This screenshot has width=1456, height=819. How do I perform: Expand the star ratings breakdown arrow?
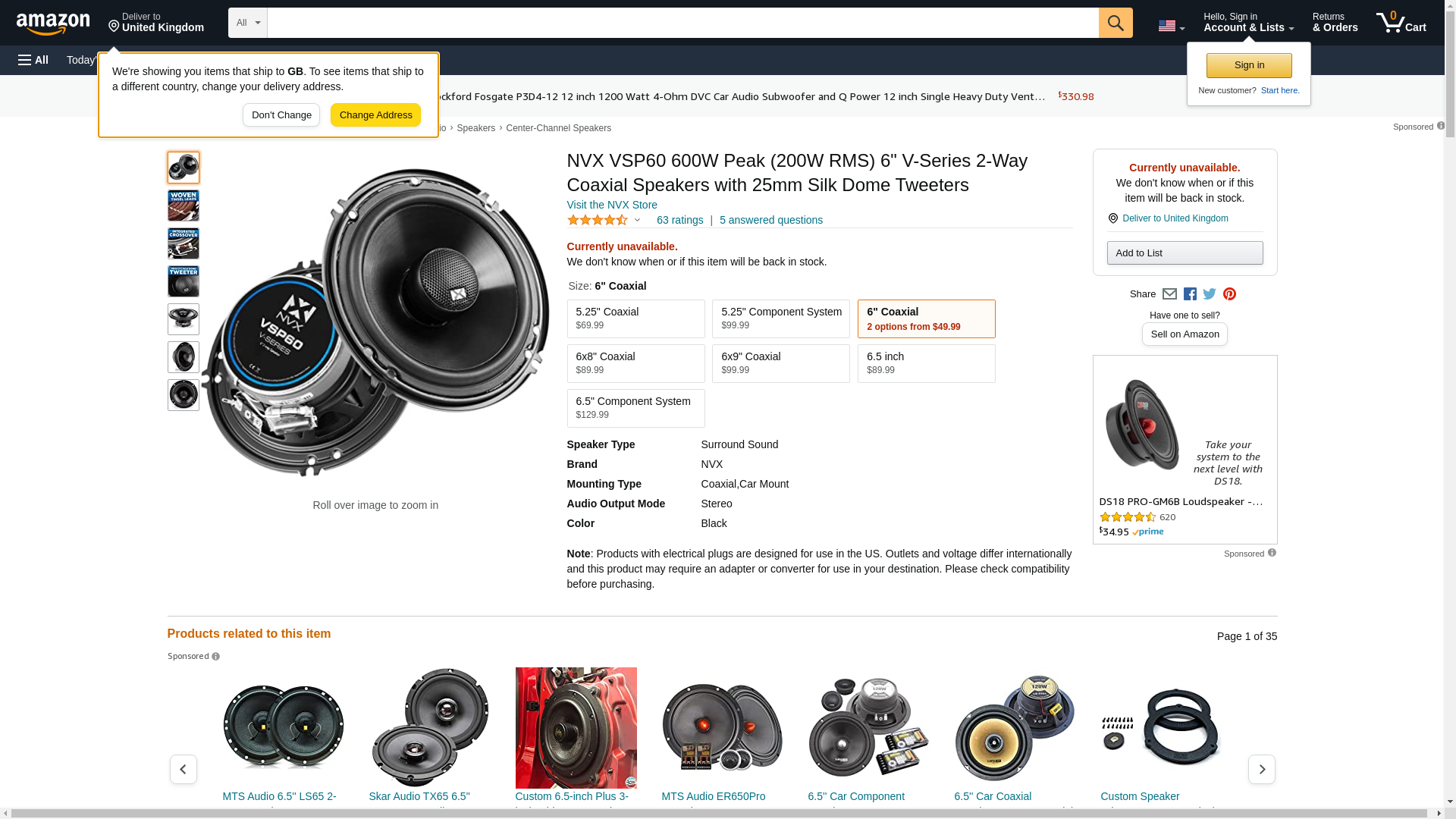(x=637, y=221)
